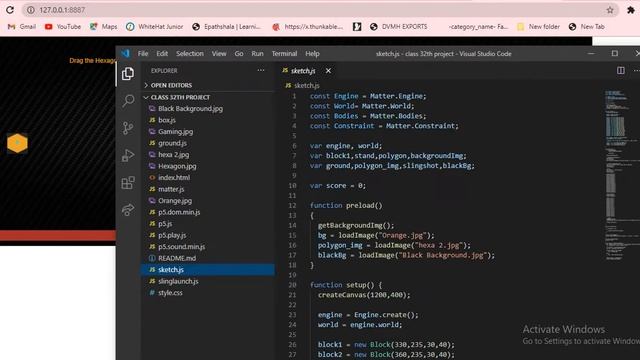Open Source Control view in activity bar

(128, 128)
